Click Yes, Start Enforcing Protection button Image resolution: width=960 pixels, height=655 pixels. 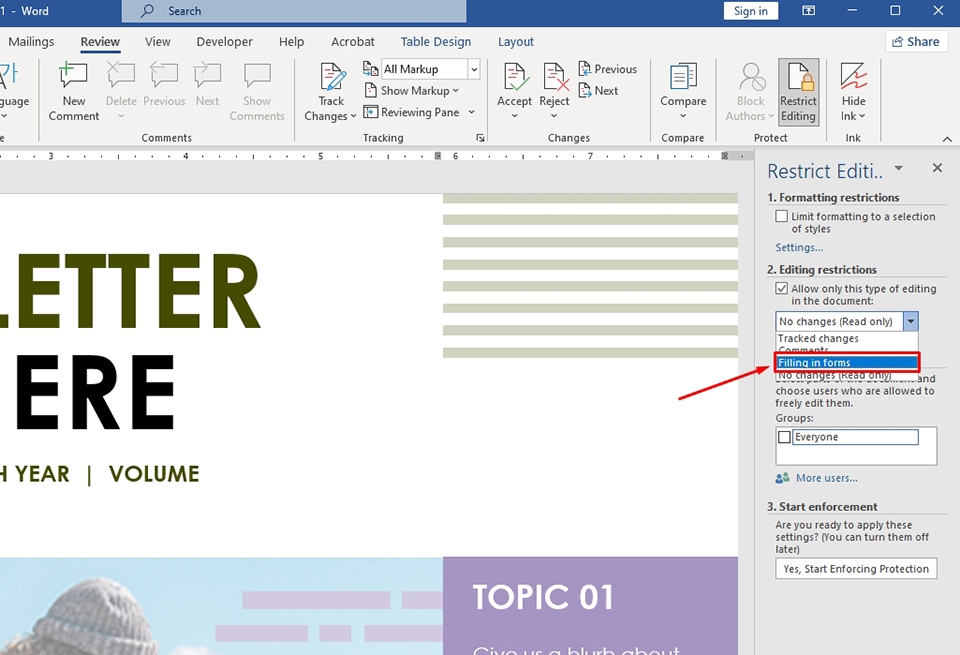tap(856, 569)
